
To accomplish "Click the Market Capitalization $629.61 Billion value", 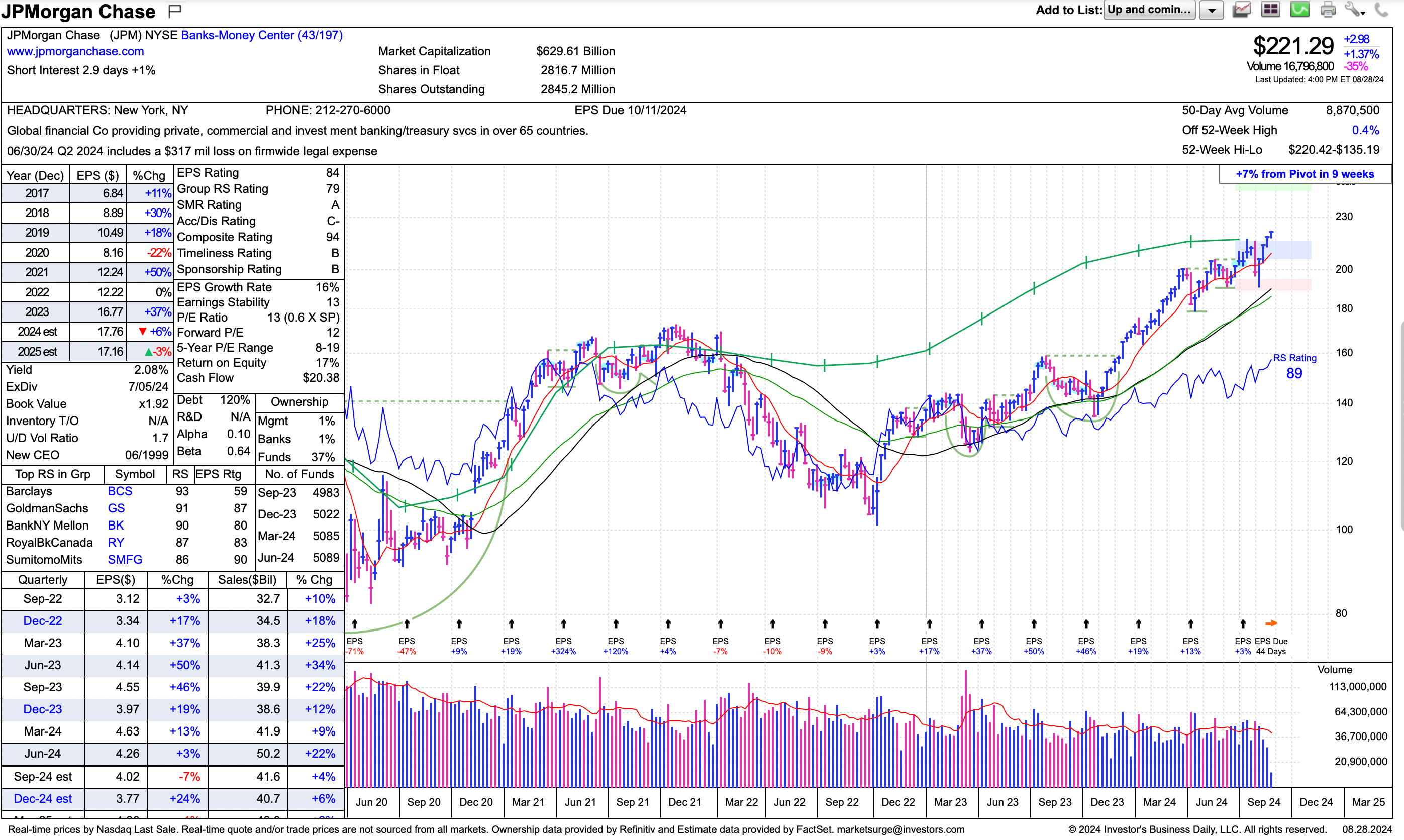I will click(575, 51).
